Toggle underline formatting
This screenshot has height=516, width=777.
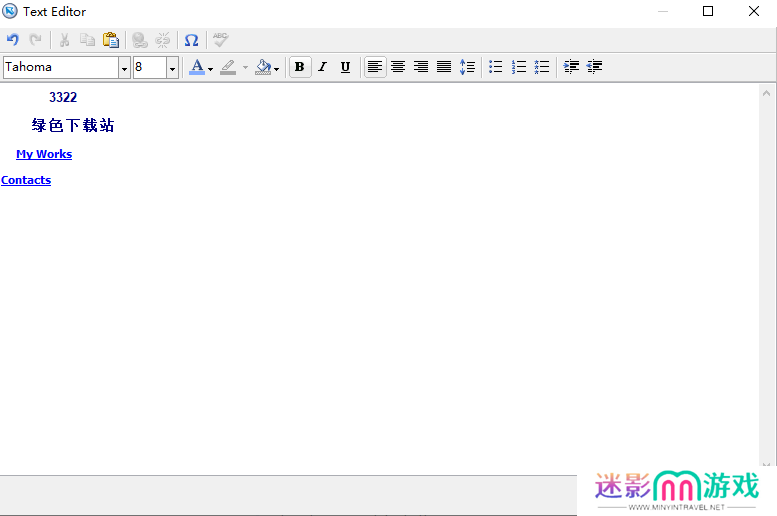point(345,66)
